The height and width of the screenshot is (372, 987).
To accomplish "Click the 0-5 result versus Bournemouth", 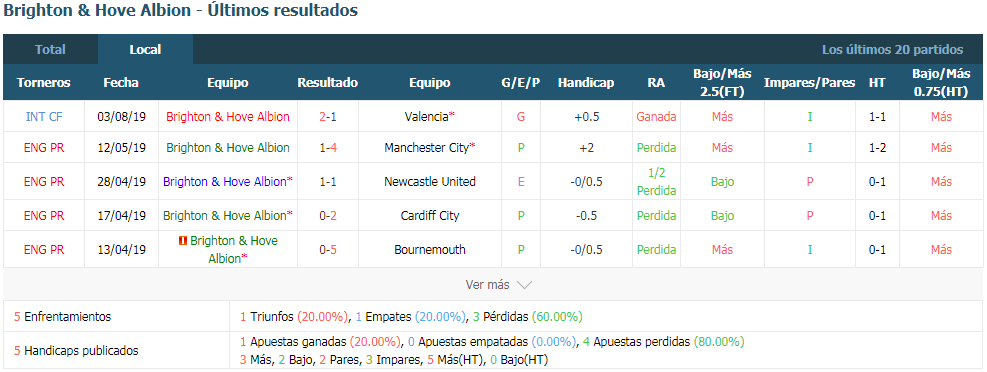I will (328, 250).
